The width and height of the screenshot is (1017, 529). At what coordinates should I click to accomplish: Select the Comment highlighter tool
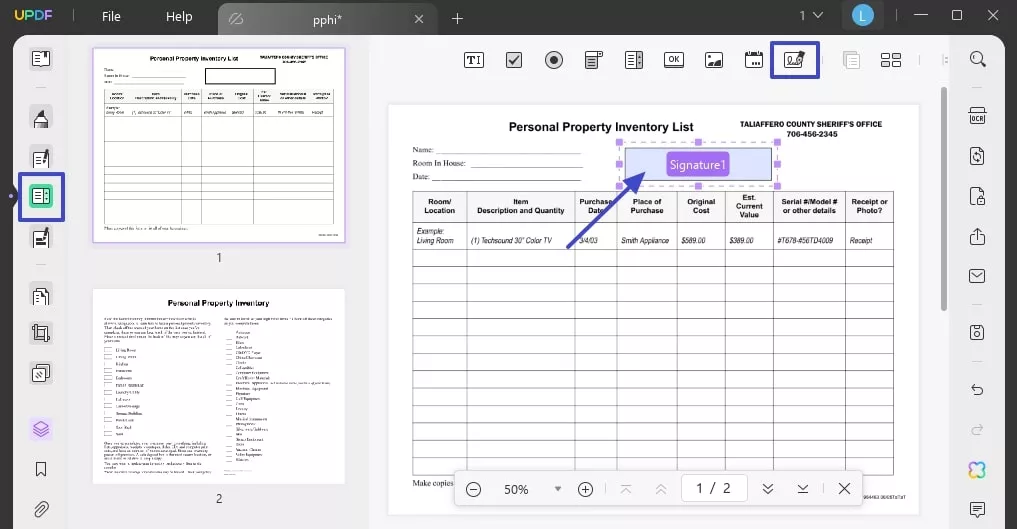click(41, 118)
